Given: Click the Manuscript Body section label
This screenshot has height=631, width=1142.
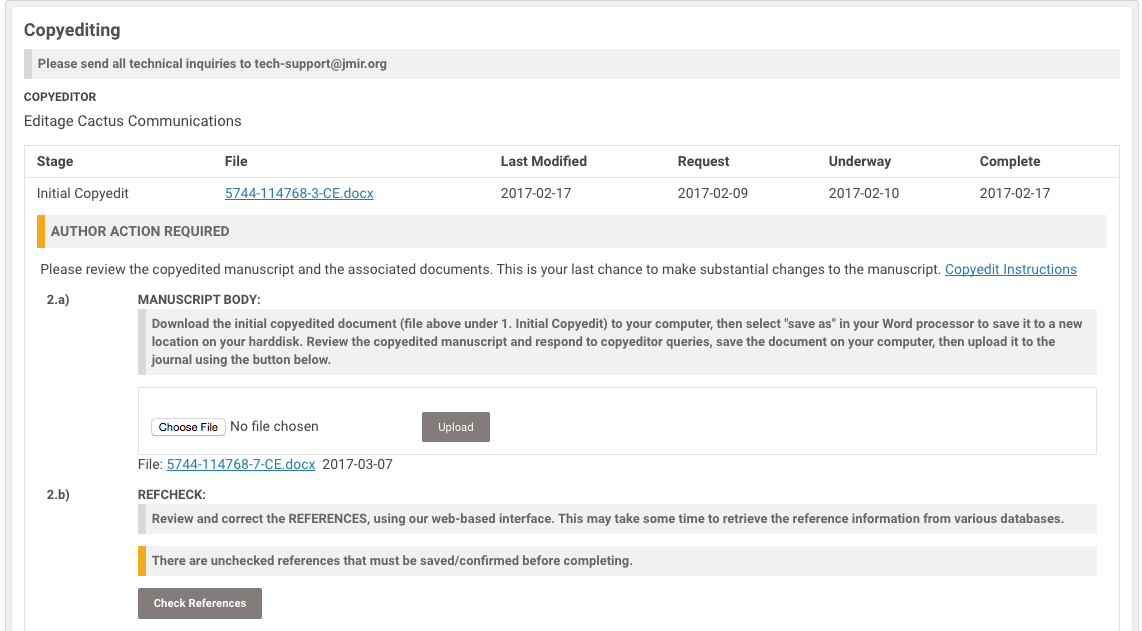Looking at the screenshot, I should click(199, 299).
